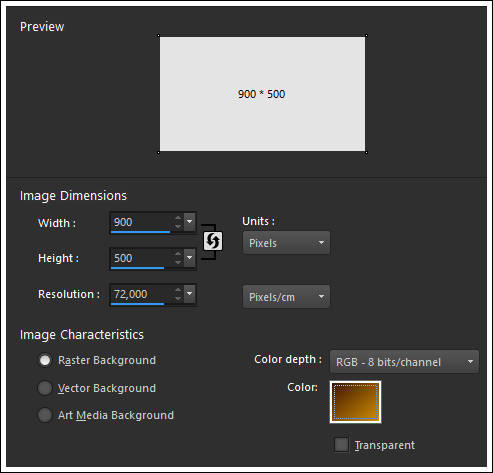493x473 pixels.
Task: Click the aspect ratio lock icon
Action: pos(213,241)
